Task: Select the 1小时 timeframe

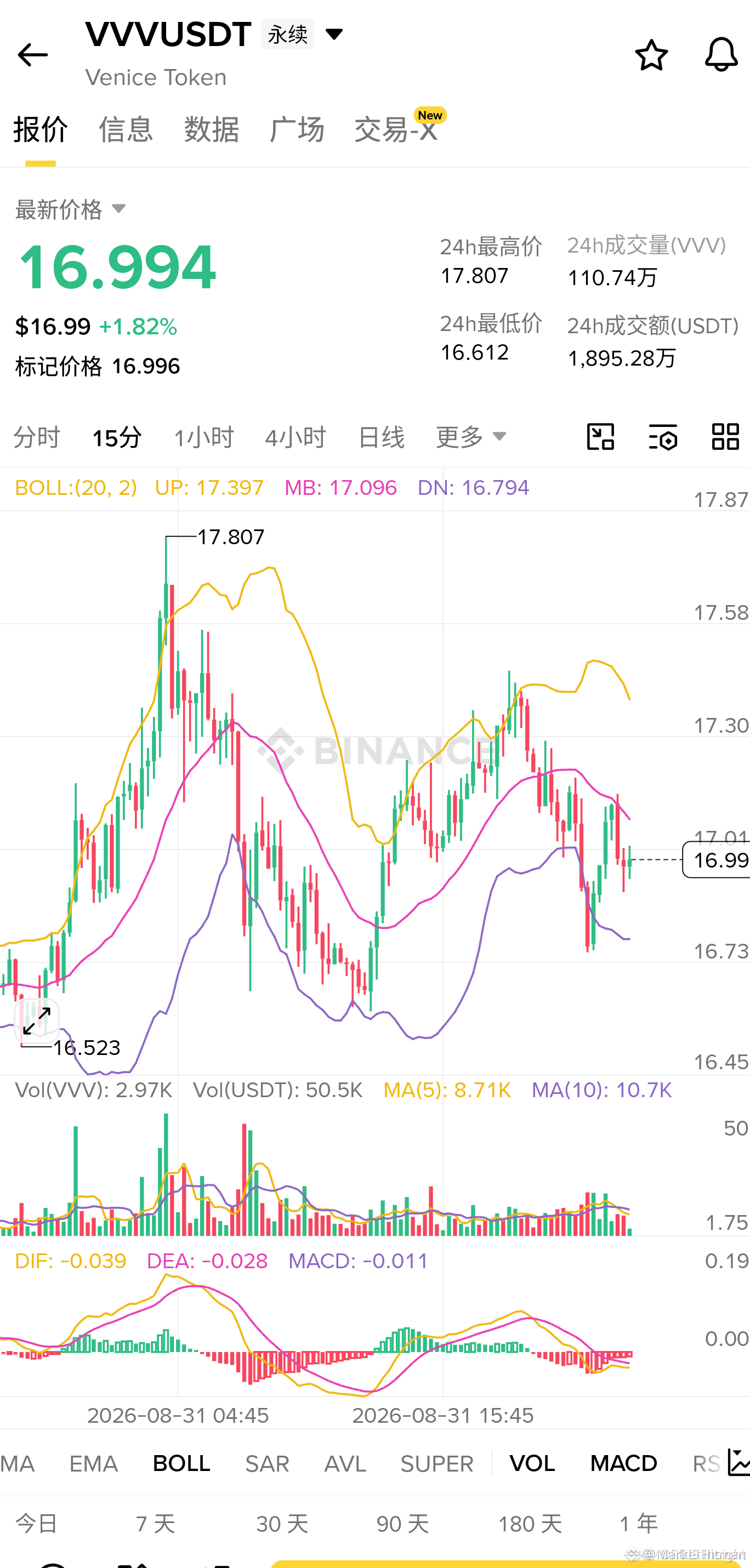Action: click(204, 437)
